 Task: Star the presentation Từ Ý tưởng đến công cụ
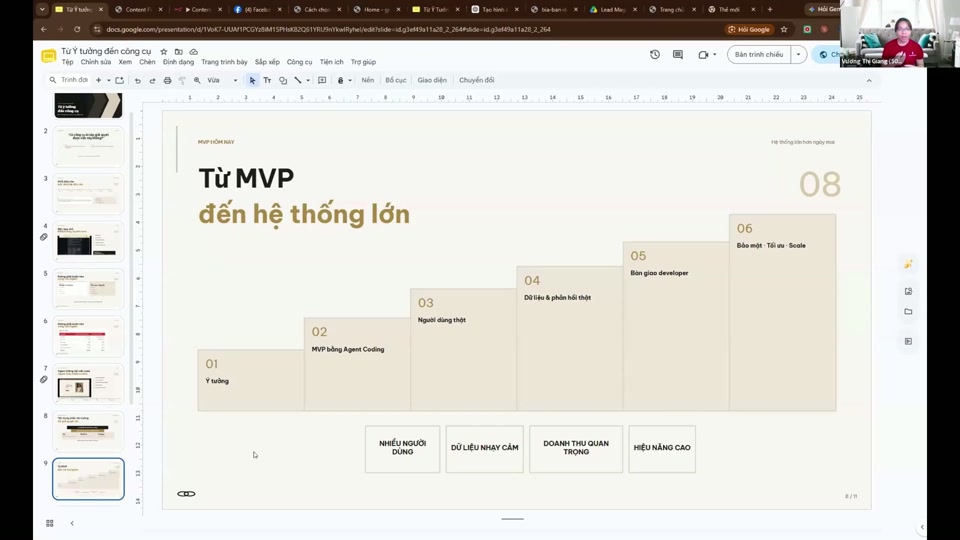tap(163, 51)
